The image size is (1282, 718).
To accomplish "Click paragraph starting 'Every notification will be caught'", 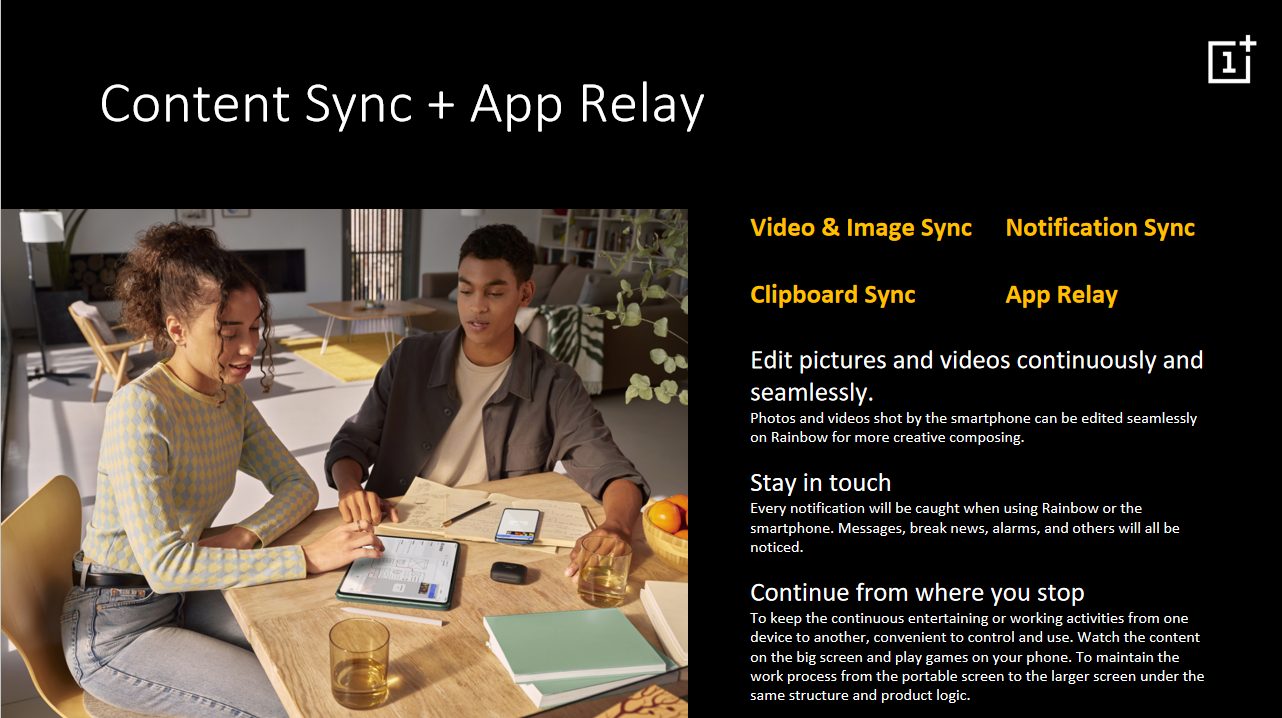I will pos(965,528).
